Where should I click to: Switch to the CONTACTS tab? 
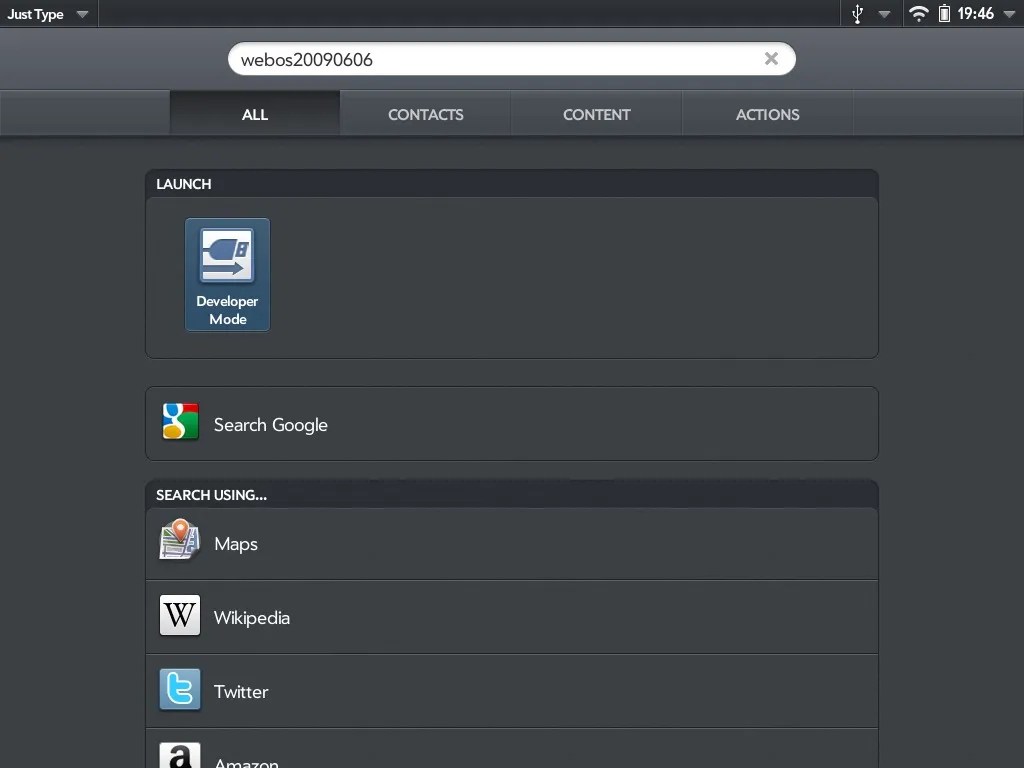pyautogui.click(x=425, y=114)
